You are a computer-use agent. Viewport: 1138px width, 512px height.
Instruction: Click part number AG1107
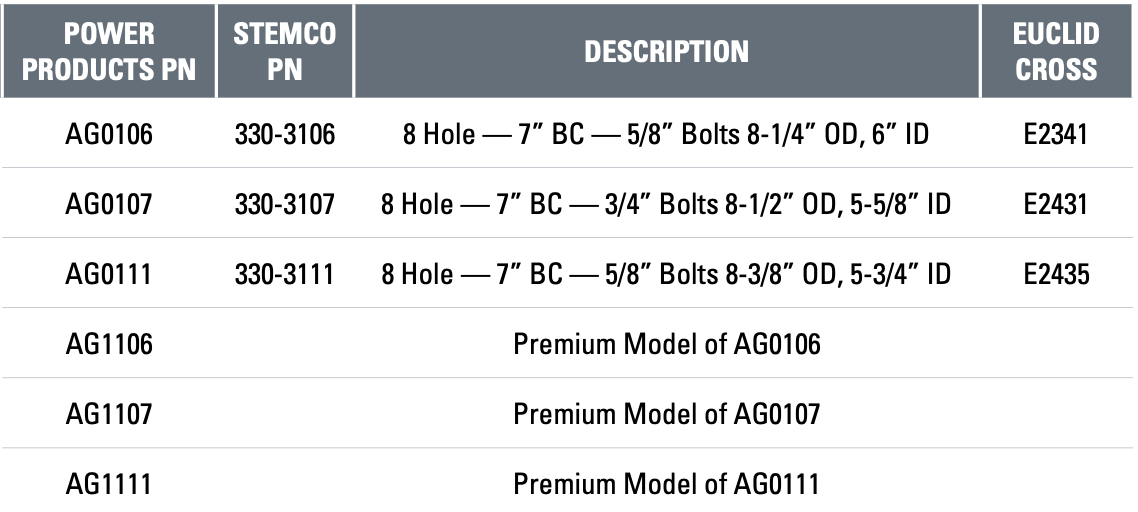[109, 414]
